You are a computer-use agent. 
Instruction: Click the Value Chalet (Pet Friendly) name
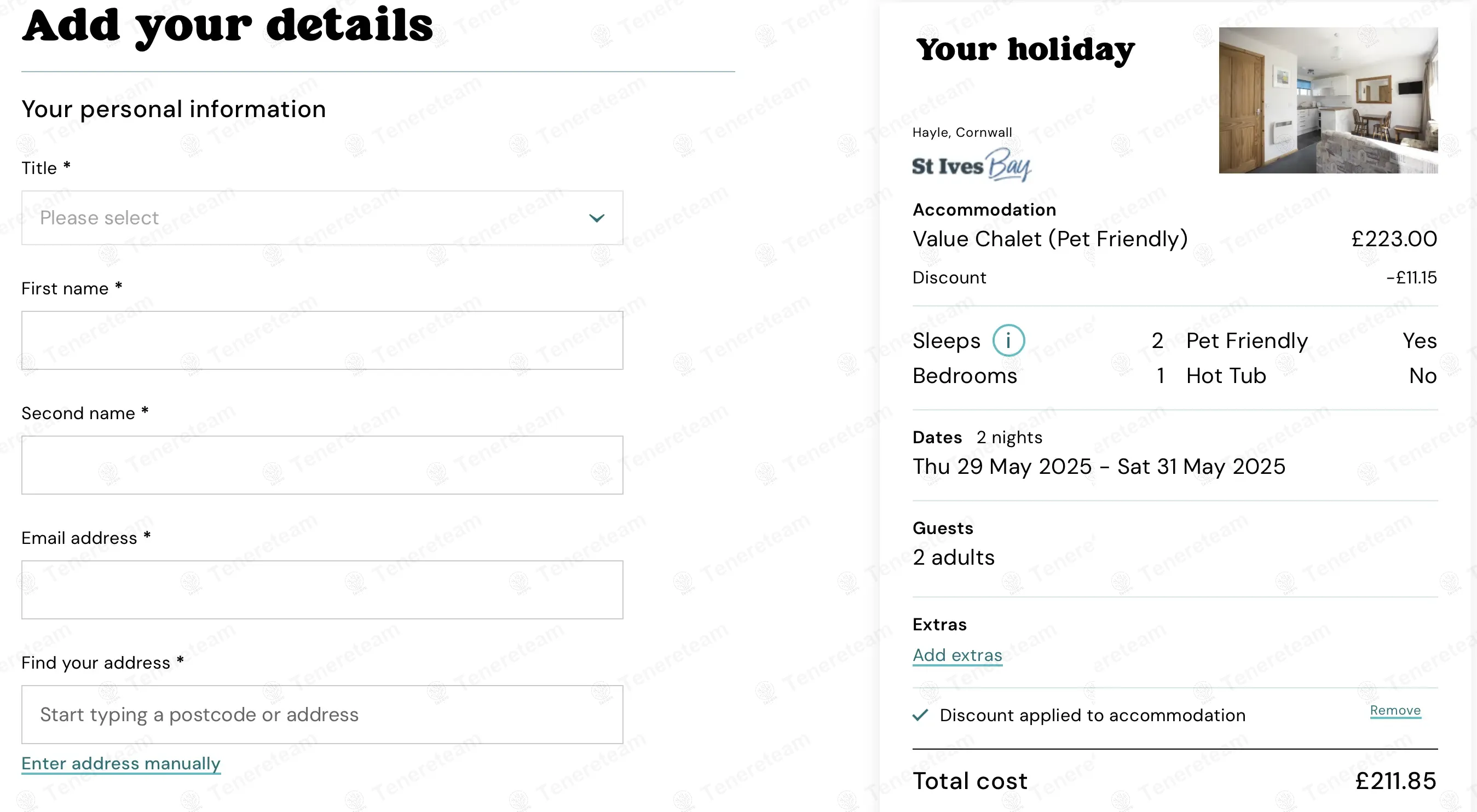[1050, 239]
